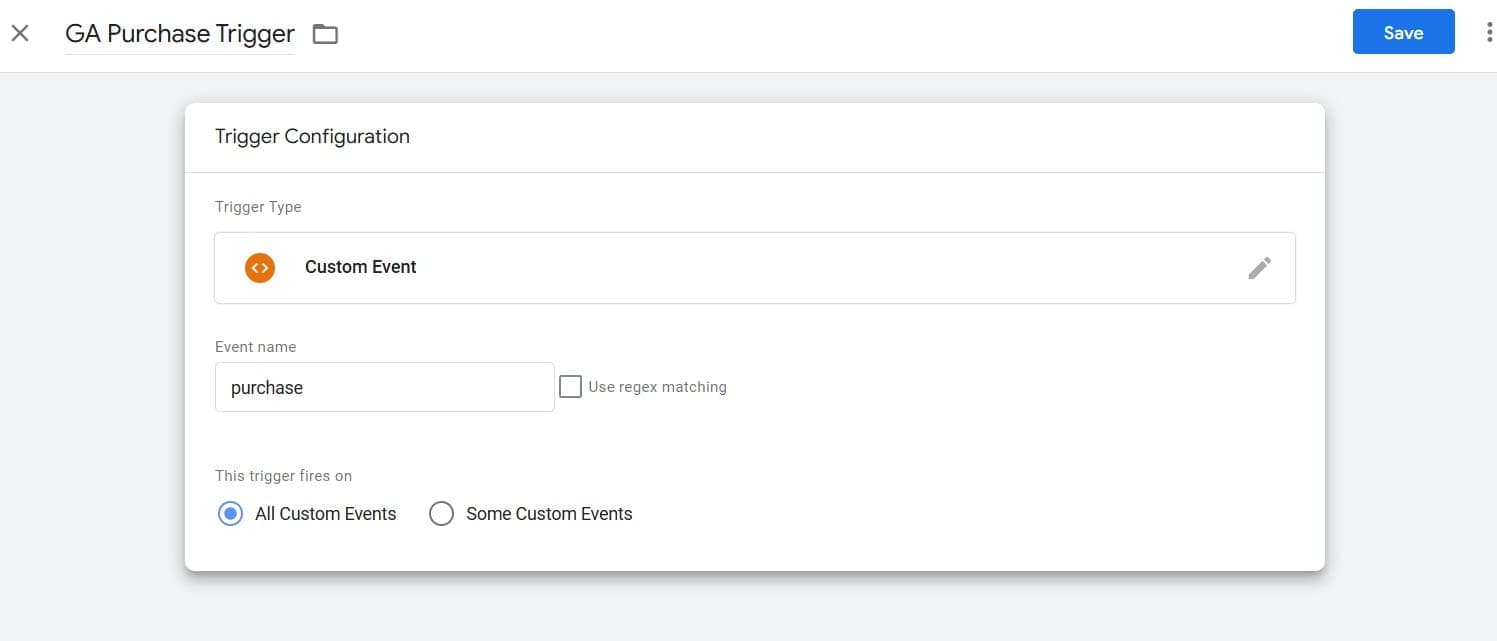The width and height of the screenshot is (1497, 641).
Task: Open the three-dot overflow menu
Action: [x=1489, y=31]
